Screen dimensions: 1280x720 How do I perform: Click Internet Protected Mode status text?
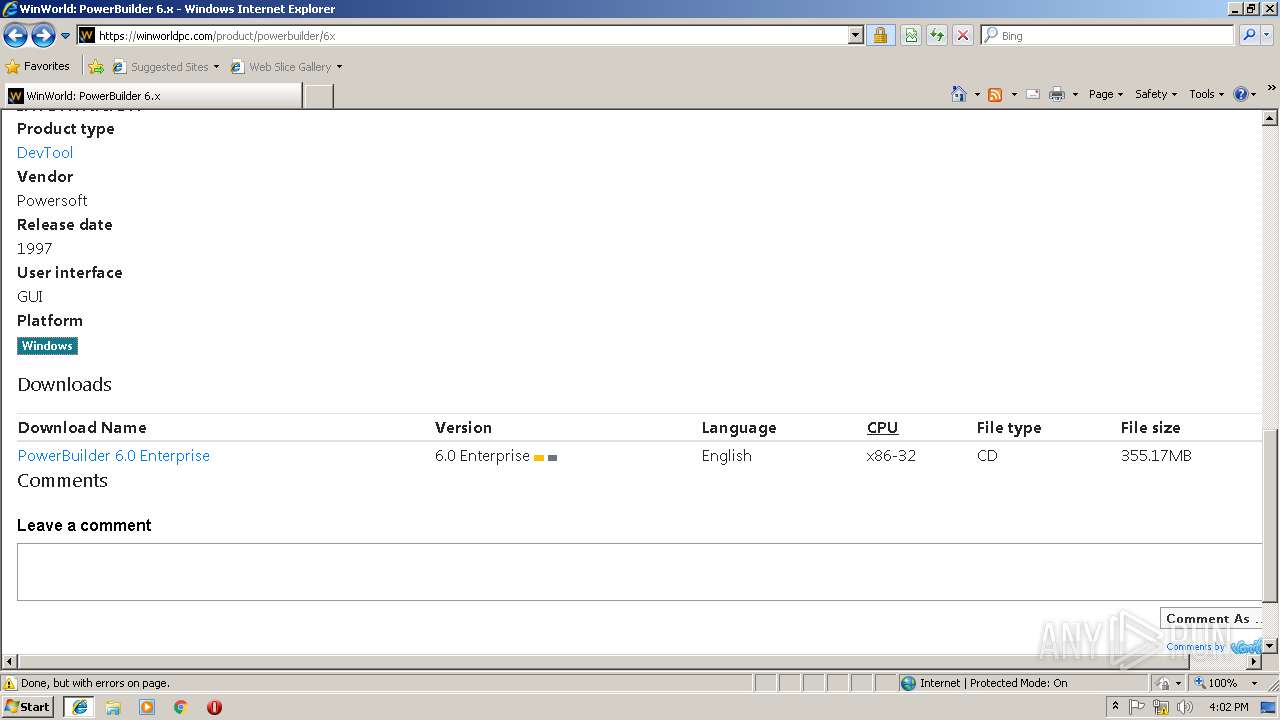tap(993, 683)
